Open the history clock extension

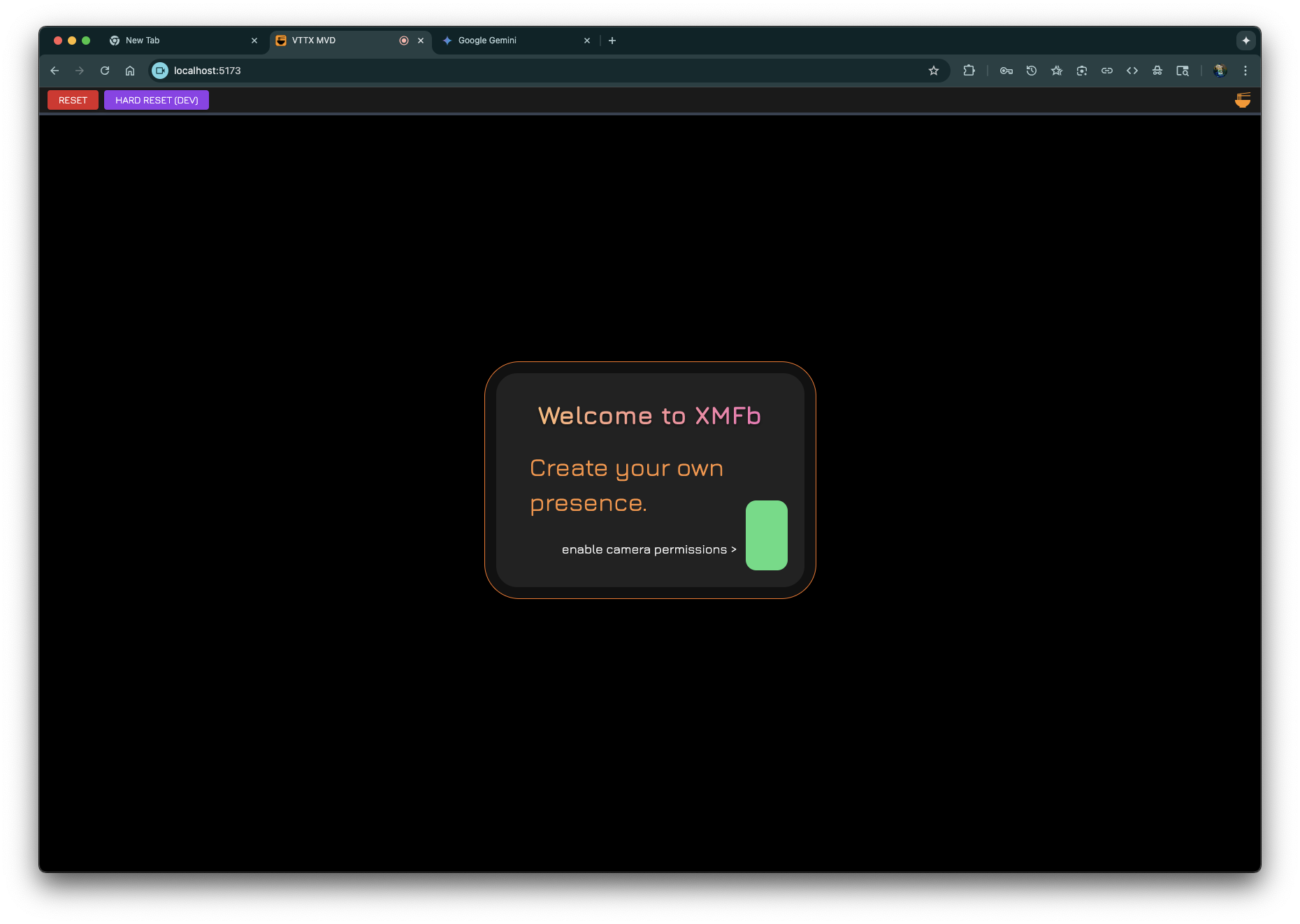(x=1032, y=71)
